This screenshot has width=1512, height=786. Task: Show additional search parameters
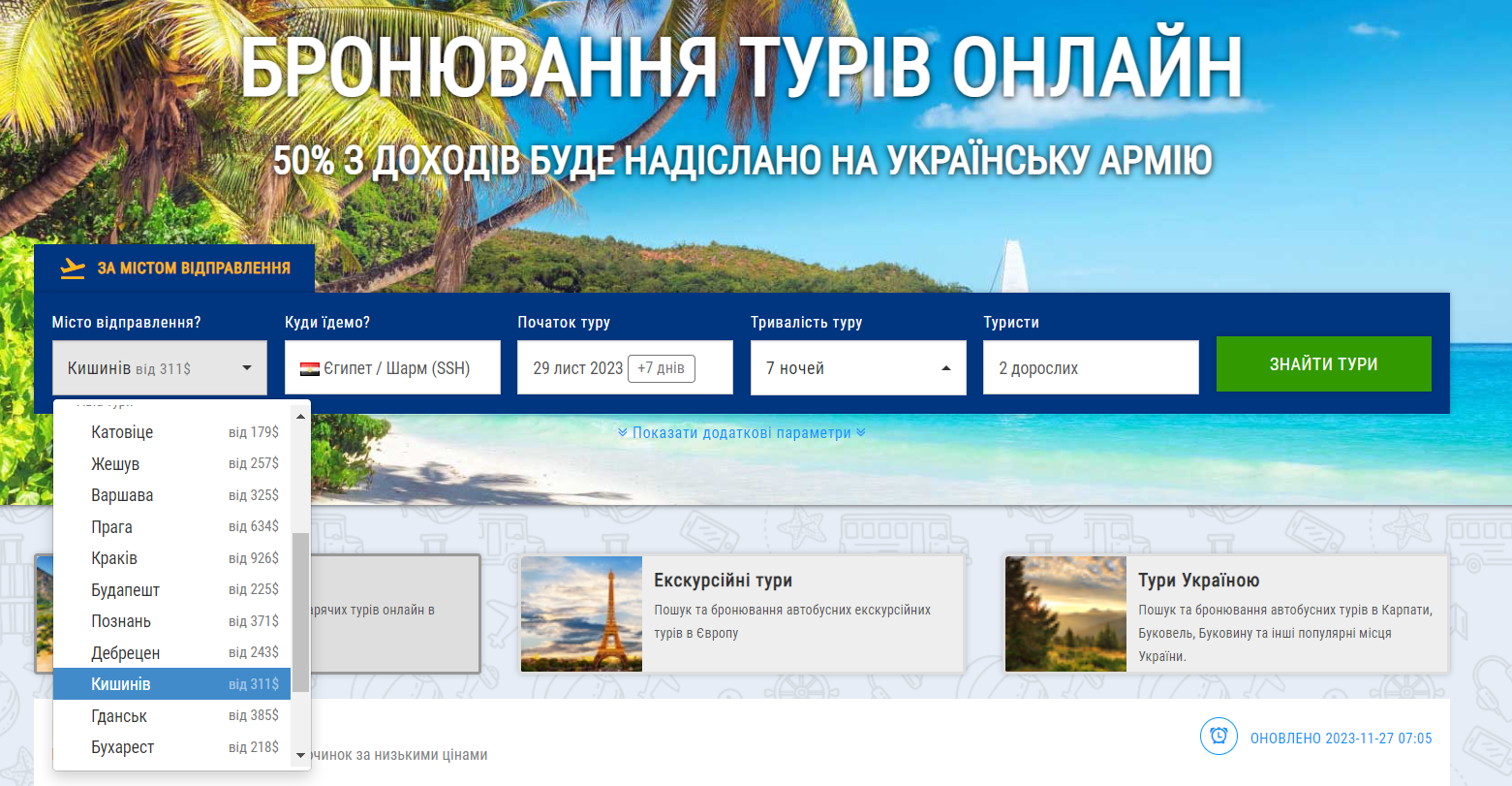(741, 433)
